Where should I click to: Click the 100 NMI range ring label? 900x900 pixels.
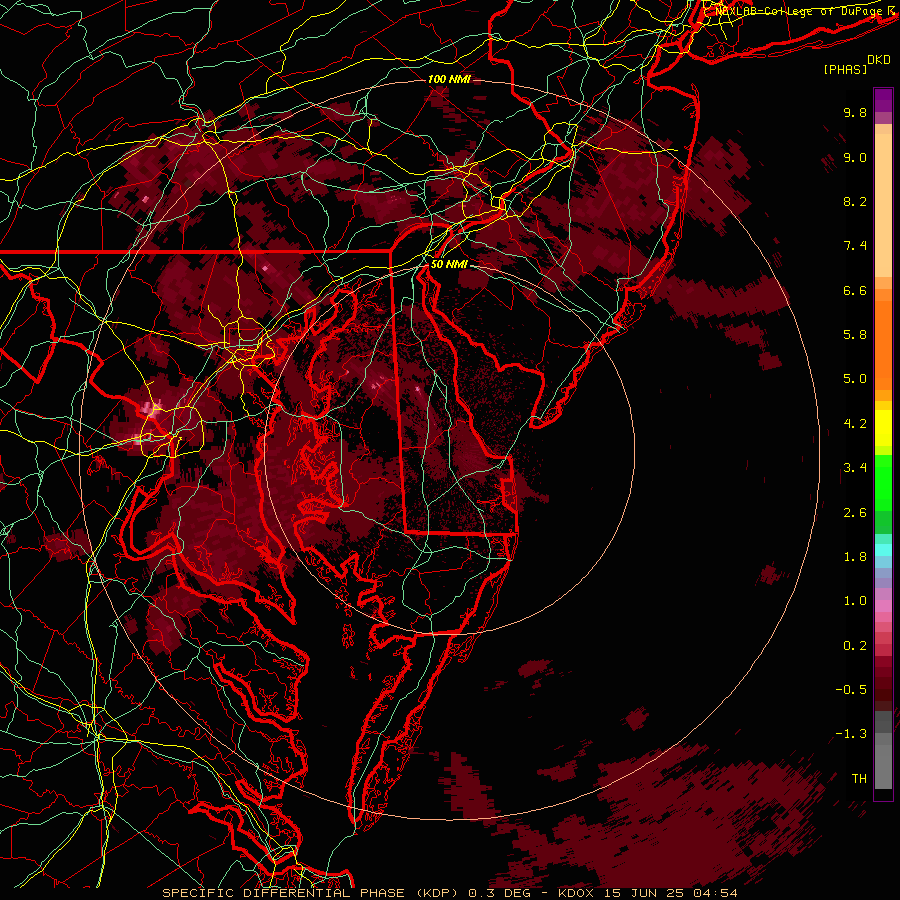point(449,79)
